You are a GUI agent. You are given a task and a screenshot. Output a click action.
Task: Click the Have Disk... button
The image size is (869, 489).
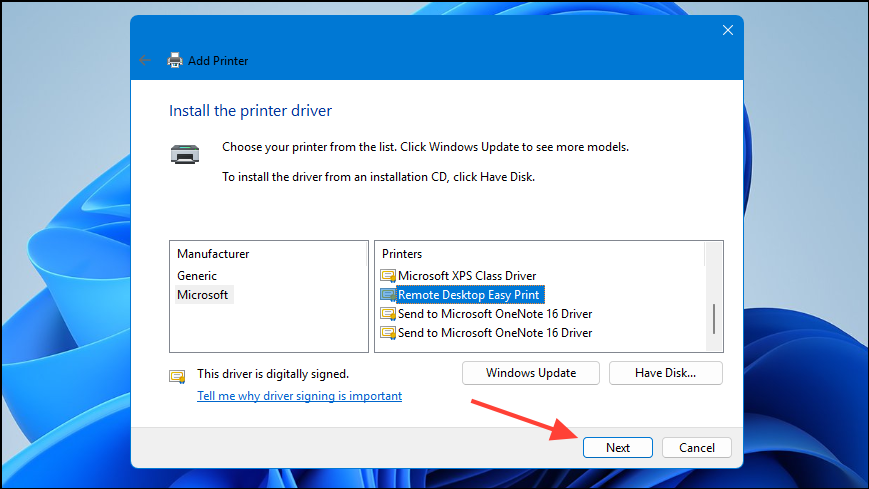pyautogui.click(x=665, y=373)
